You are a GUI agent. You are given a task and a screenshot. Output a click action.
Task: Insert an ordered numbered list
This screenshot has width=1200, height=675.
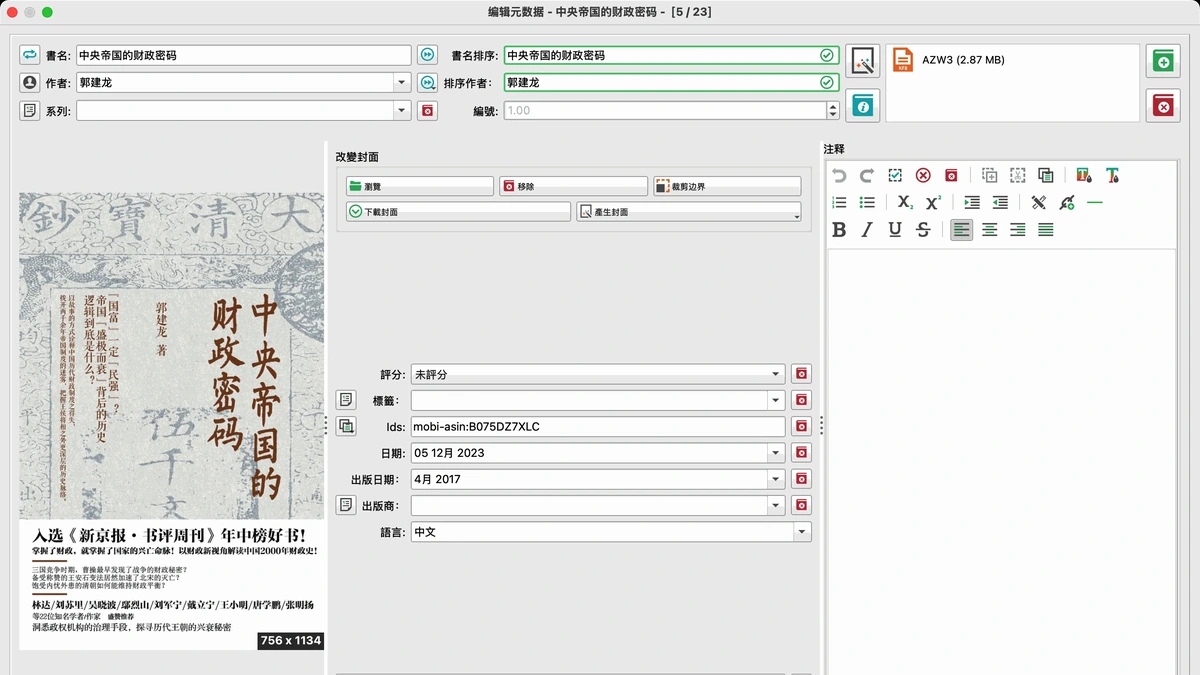click(x=839, y=202)
